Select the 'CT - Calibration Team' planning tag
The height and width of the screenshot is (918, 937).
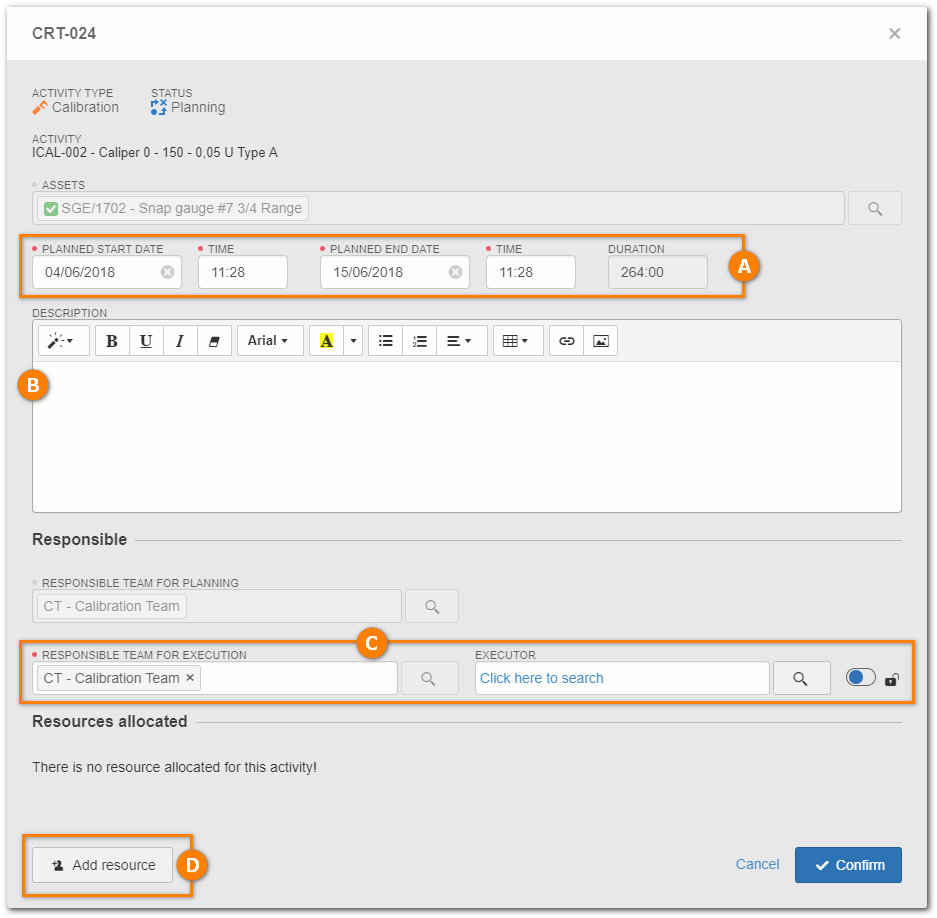[x=112, y=606]
